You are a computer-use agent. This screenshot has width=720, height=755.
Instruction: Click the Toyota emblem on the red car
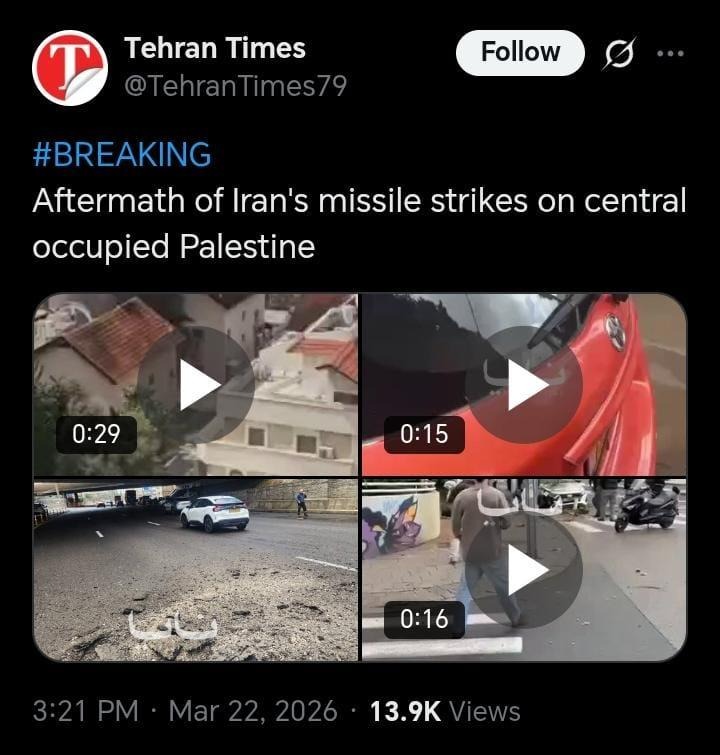click(615, 332)
